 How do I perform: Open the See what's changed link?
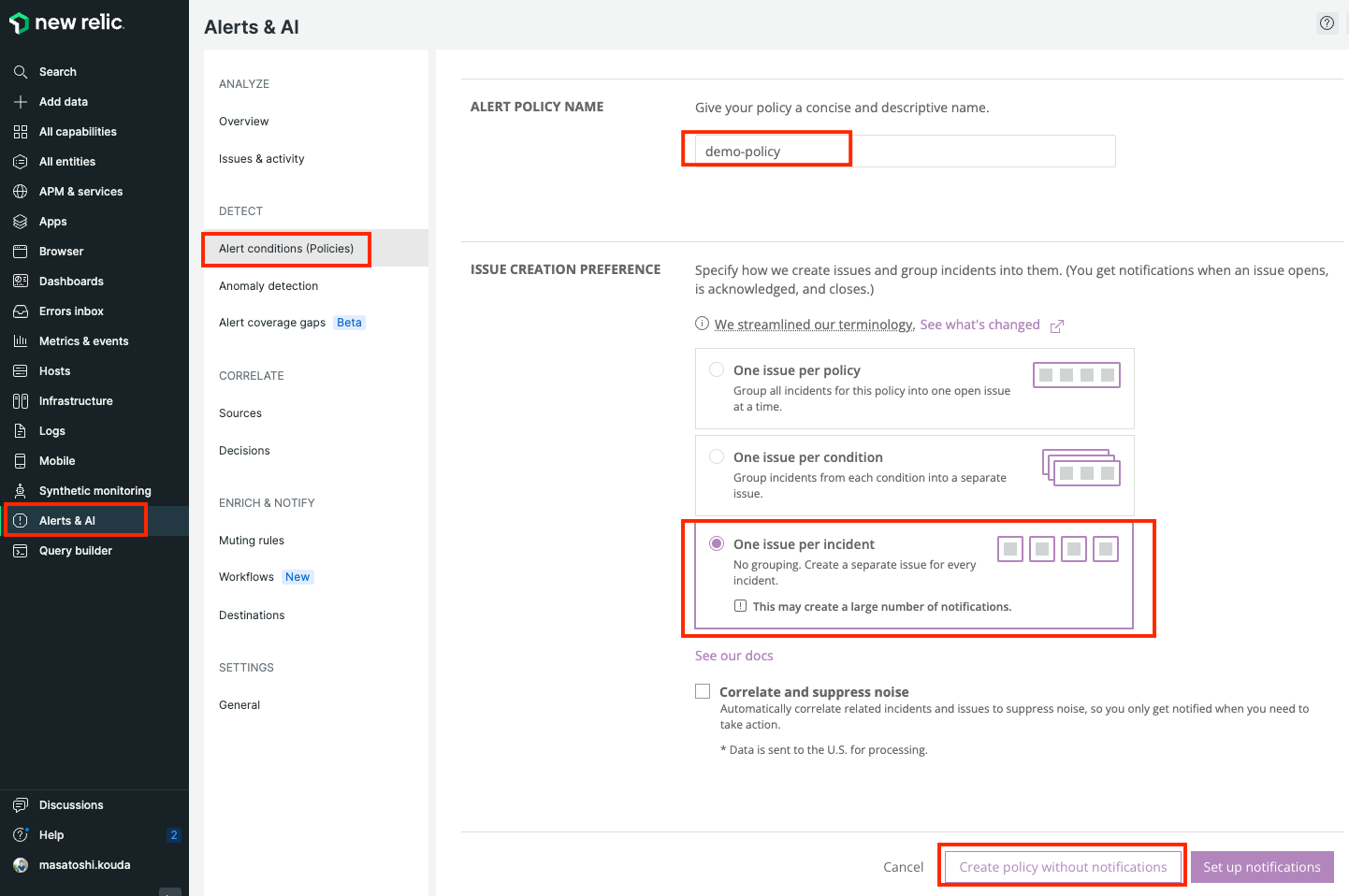coord(979,325)
